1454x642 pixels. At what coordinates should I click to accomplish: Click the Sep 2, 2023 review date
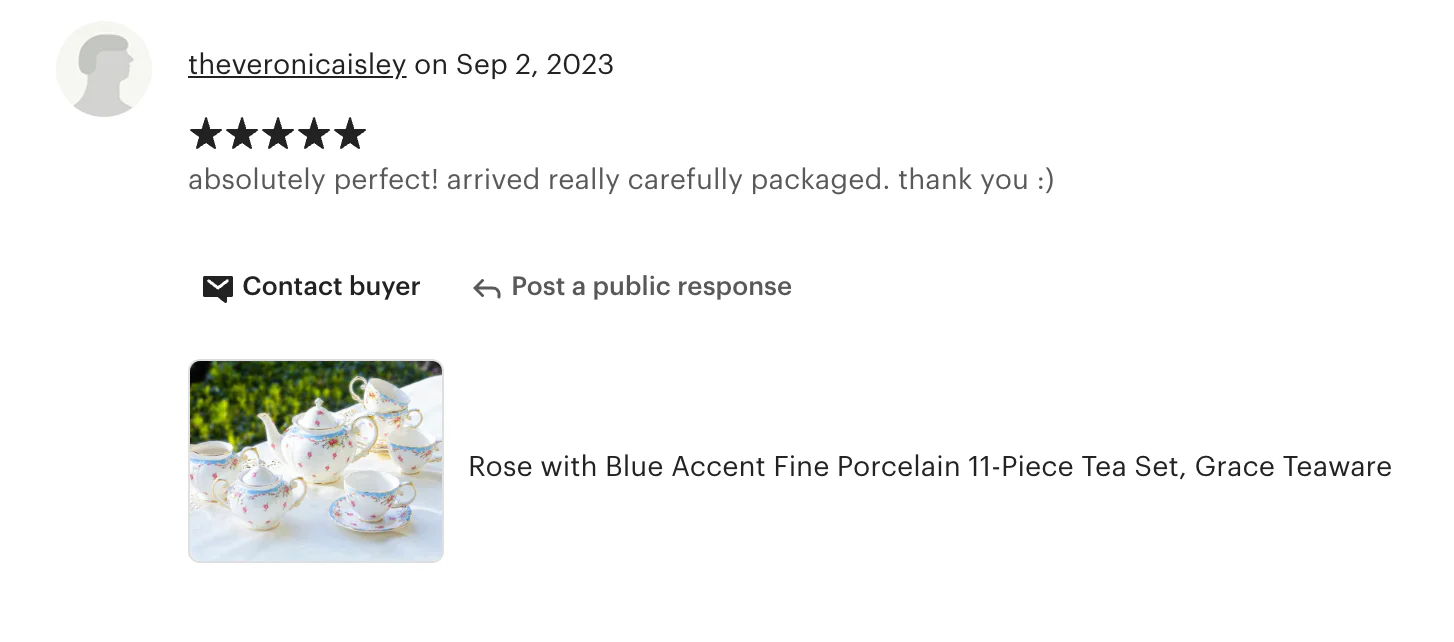535,65
